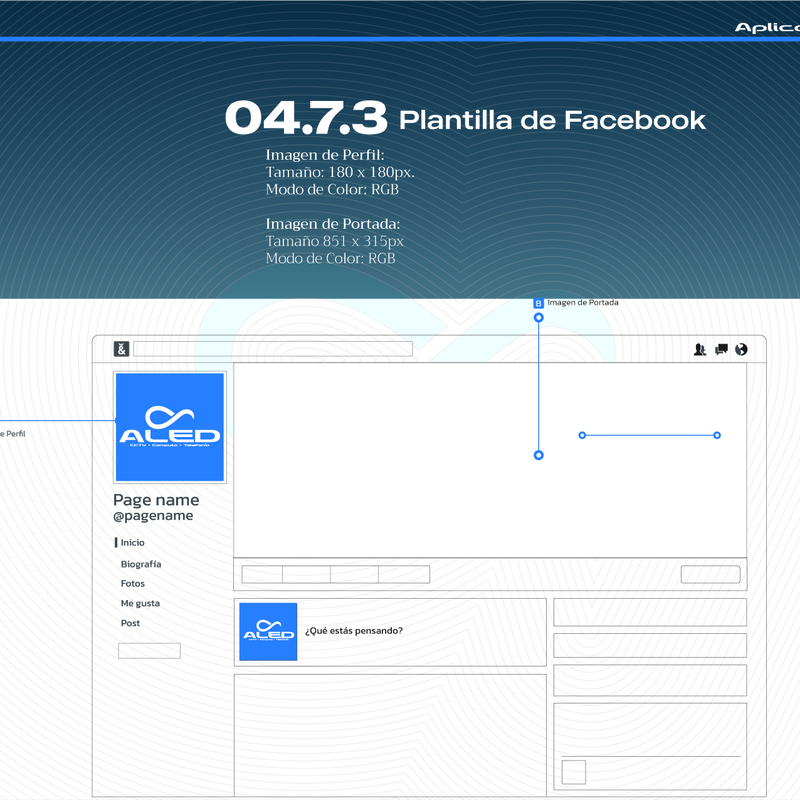Click the ¿Qué estás pensando? prompt

pos(354,631)
